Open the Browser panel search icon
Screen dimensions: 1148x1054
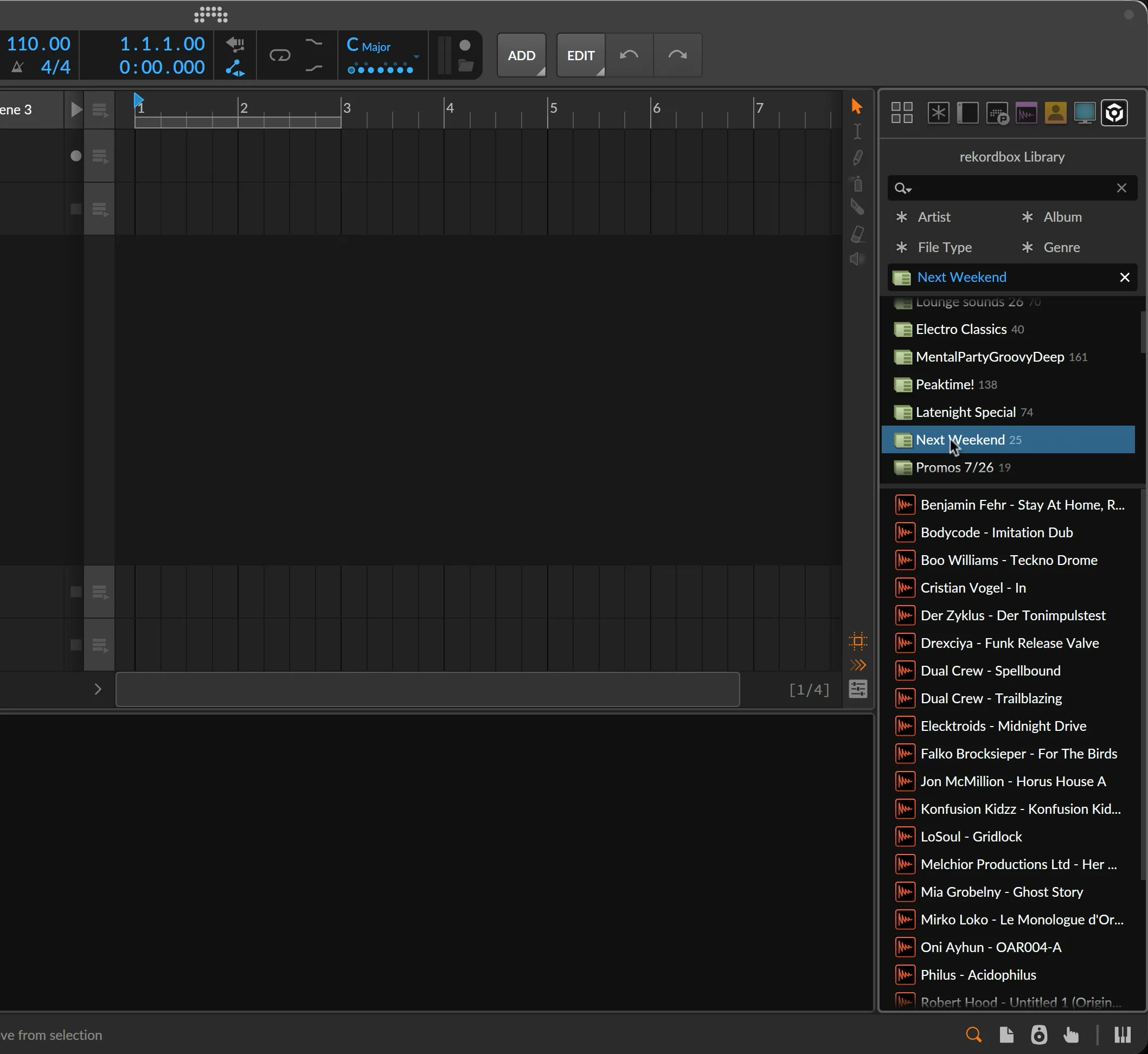click(x=973, y=1034)
